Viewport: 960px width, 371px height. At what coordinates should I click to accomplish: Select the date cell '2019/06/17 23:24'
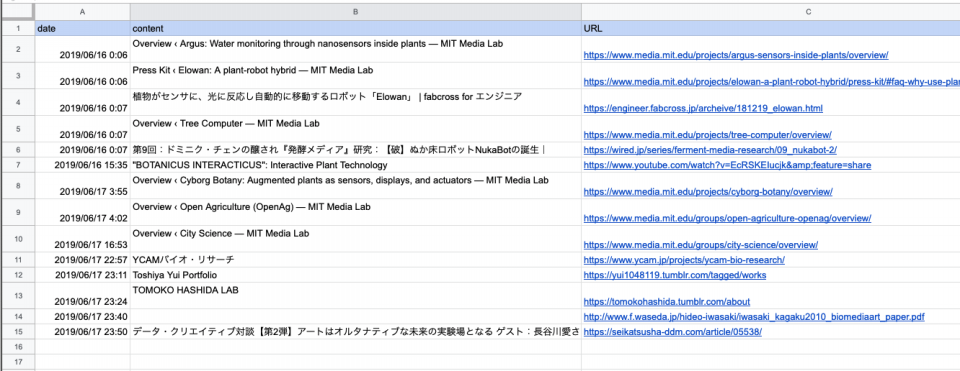pos(82,296)
